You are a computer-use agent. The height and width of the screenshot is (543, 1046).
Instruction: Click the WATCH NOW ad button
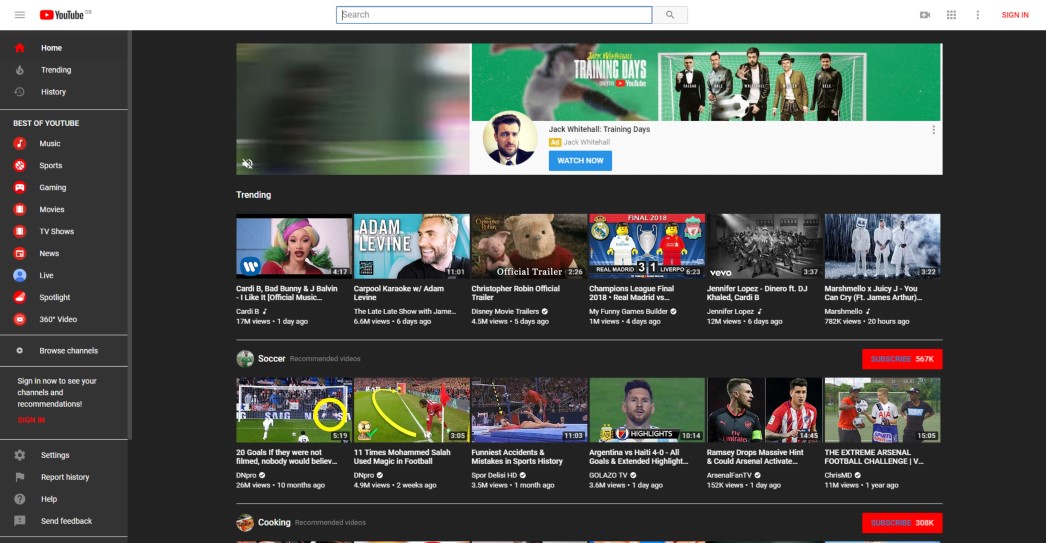(x=580, y=161)
